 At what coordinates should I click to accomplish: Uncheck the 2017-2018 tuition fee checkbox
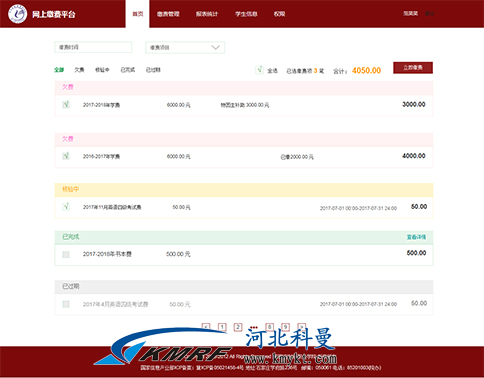coord(66,105)
